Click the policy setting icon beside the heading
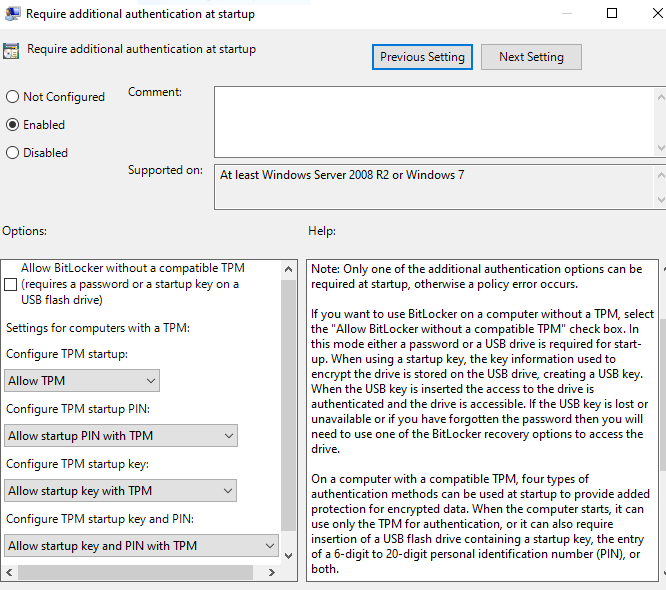 pos(11,51)
